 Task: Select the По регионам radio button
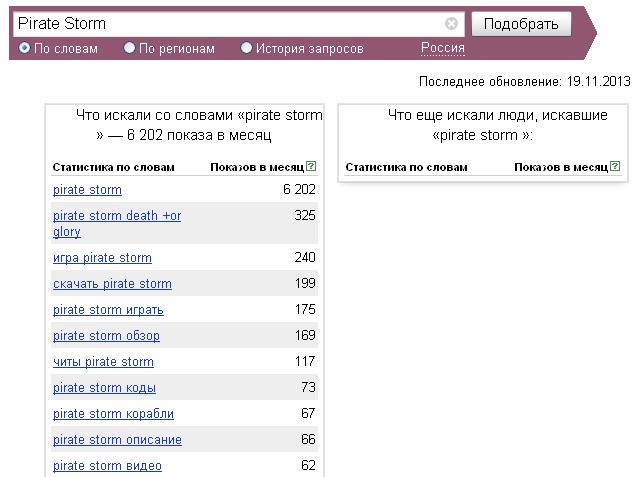tap(129, 48)
